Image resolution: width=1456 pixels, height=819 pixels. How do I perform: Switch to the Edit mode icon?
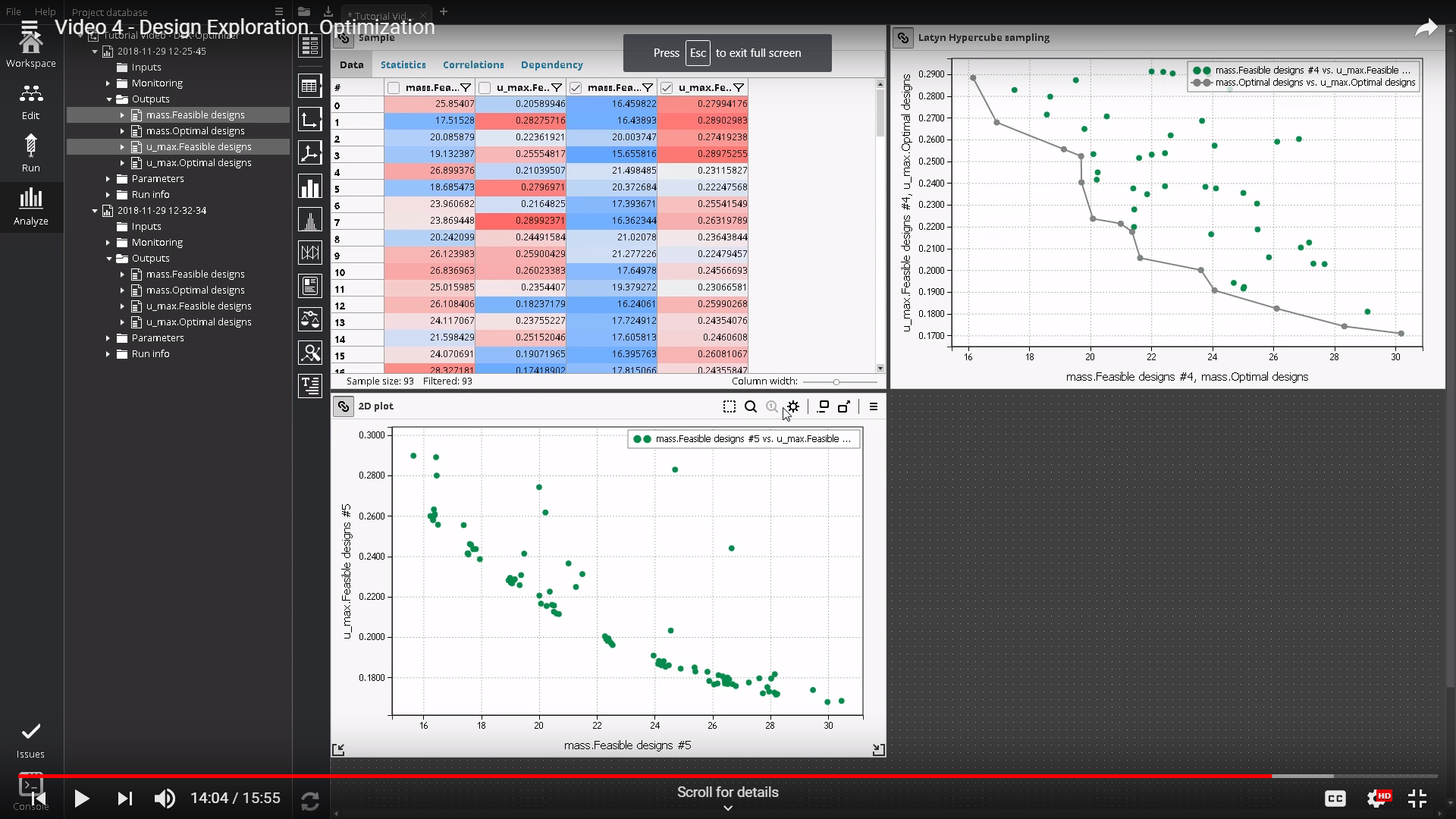[x=30, y=102]
